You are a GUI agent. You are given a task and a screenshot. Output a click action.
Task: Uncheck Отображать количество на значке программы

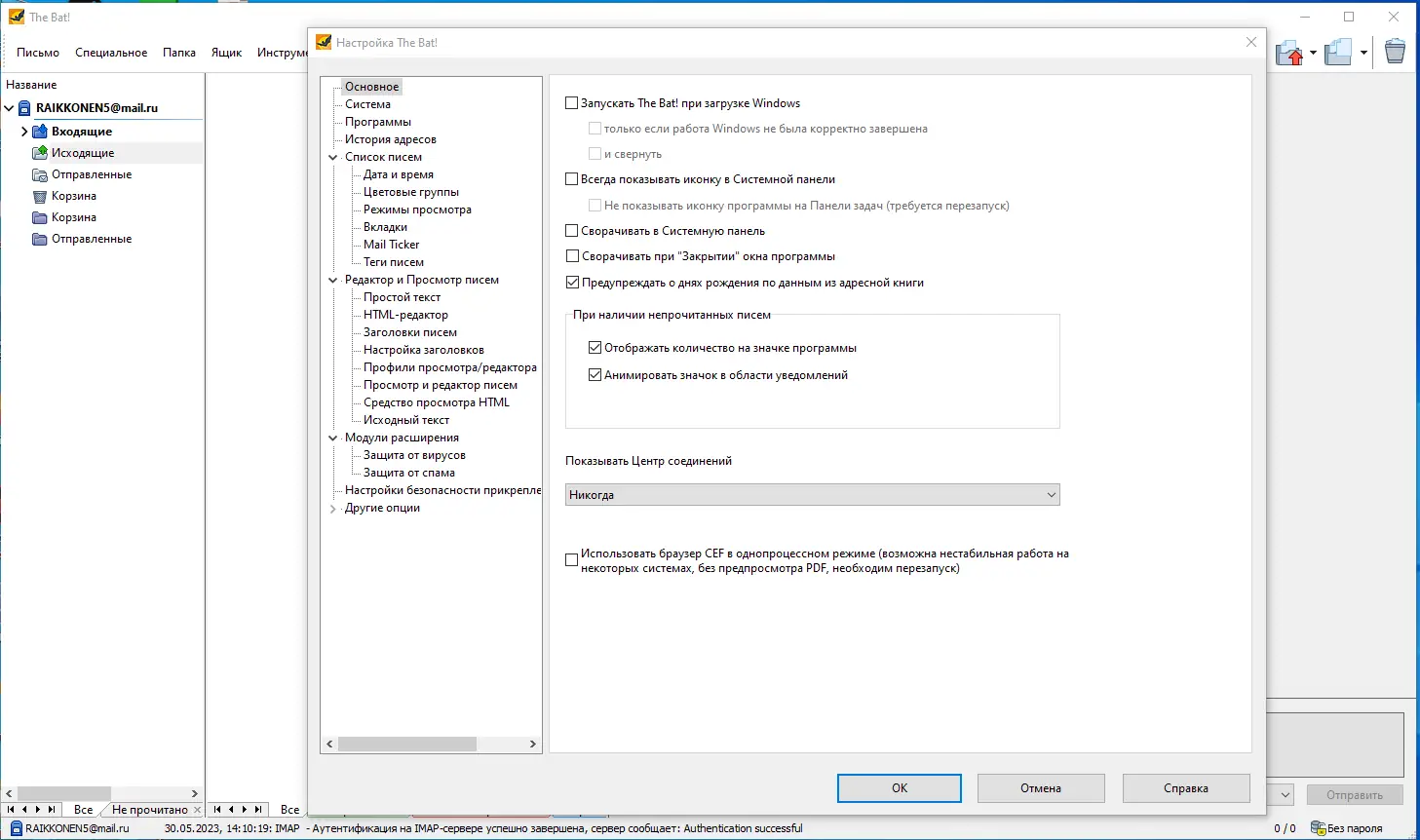pyautogui.click(x=595, y=348)
